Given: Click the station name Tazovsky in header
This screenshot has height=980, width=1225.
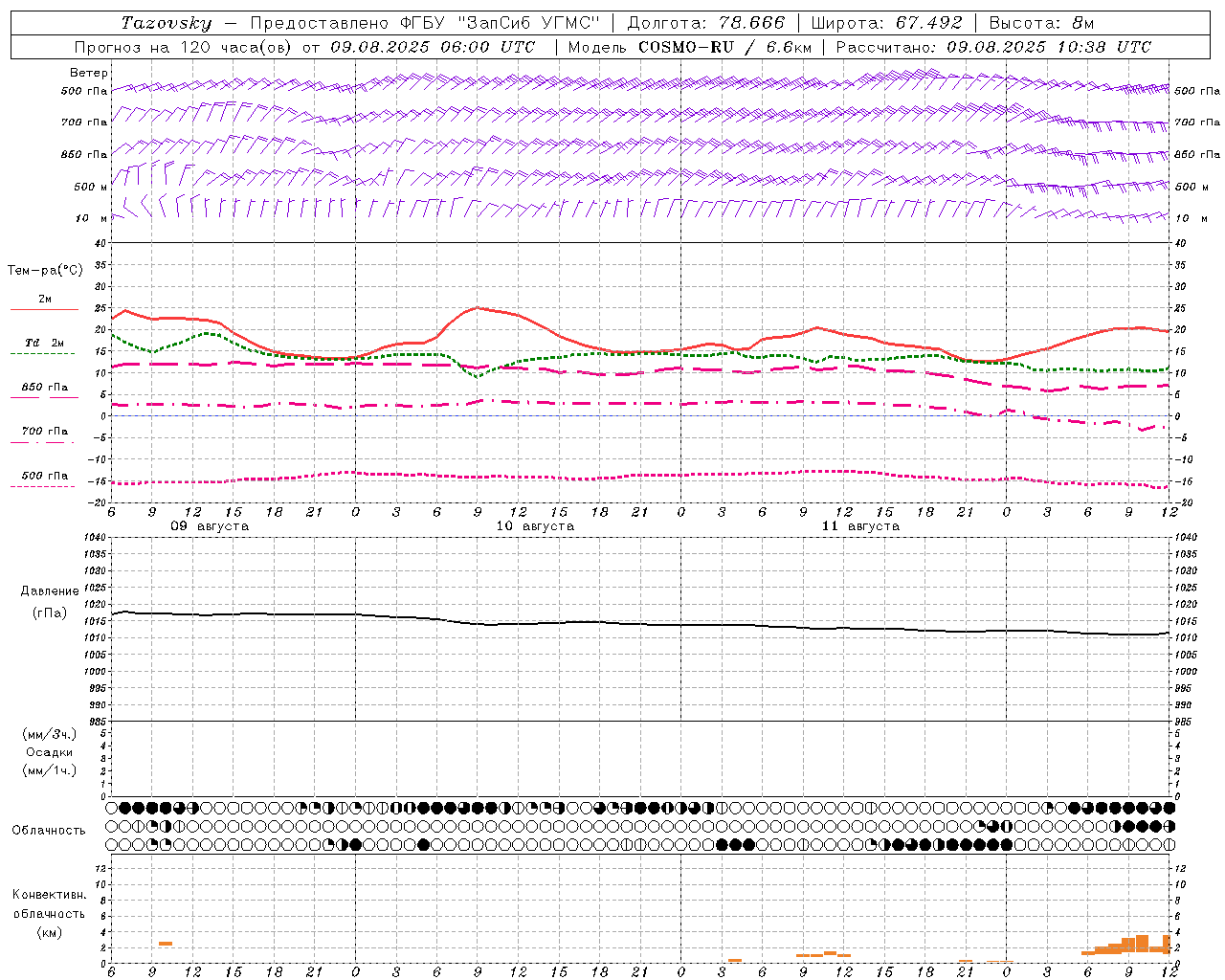Looking at the screenshot, I should [167, 23].
